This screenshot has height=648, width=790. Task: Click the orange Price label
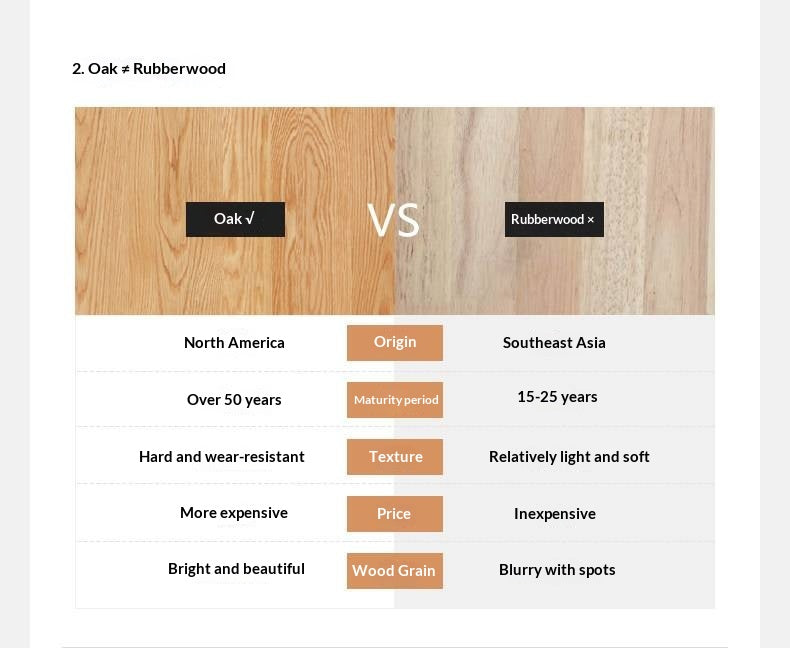(395, 514)
